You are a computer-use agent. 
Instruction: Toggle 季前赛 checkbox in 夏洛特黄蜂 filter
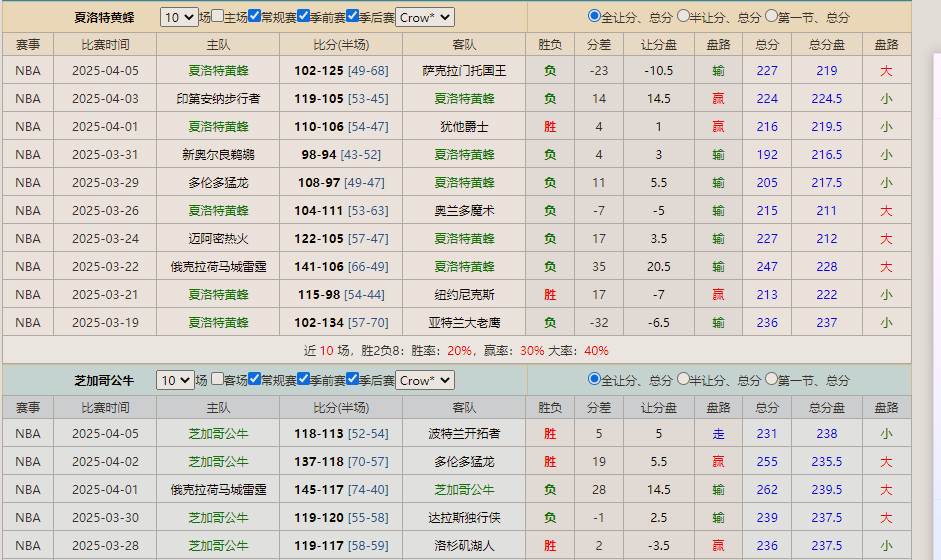pos(304,17)
